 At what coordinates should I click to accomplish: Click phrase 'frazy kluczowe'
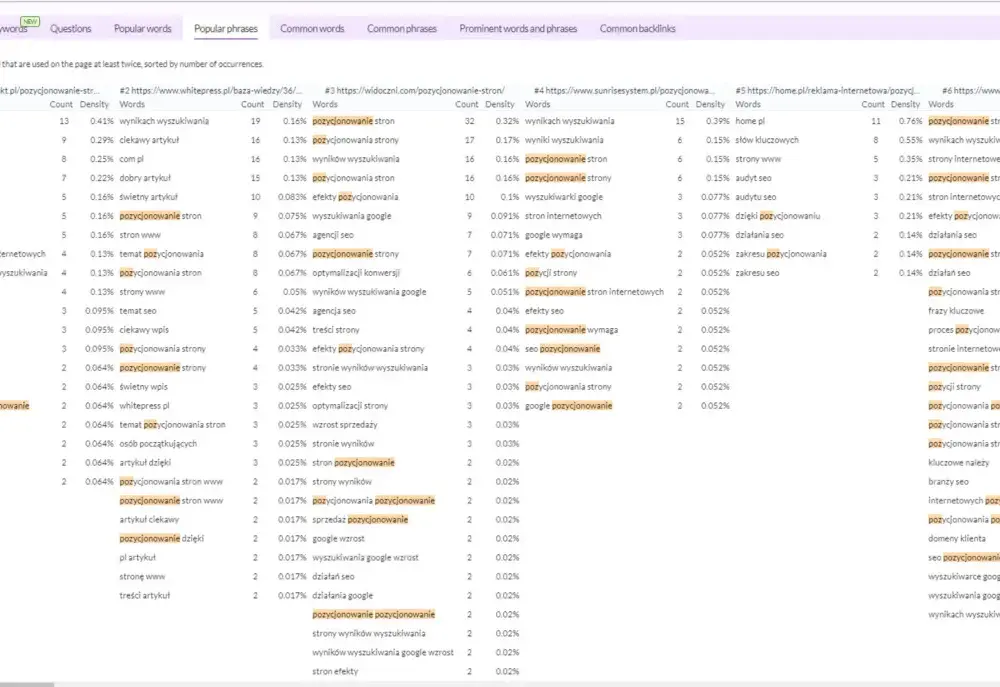point(956,311)
